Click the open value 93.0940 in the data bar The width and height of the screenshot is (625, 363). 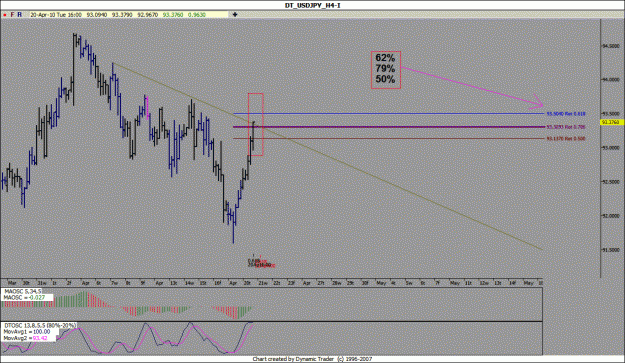coord(97,15)
